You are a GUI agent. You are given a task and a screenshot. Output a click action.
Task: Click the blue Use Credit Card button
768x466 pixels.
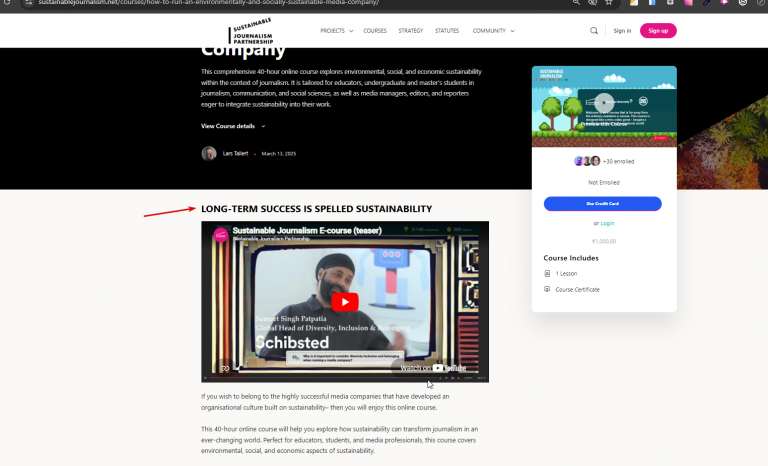point(602,203)
